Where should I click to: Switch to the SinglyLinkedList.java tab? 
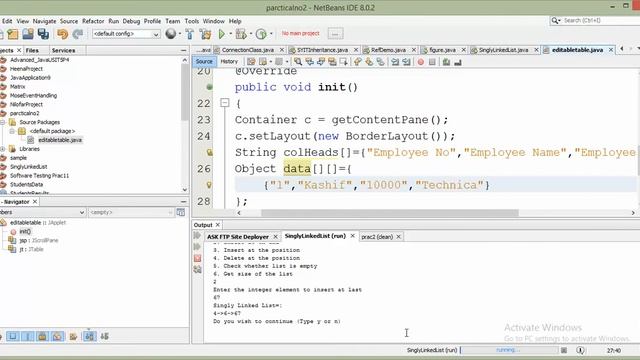503,50
